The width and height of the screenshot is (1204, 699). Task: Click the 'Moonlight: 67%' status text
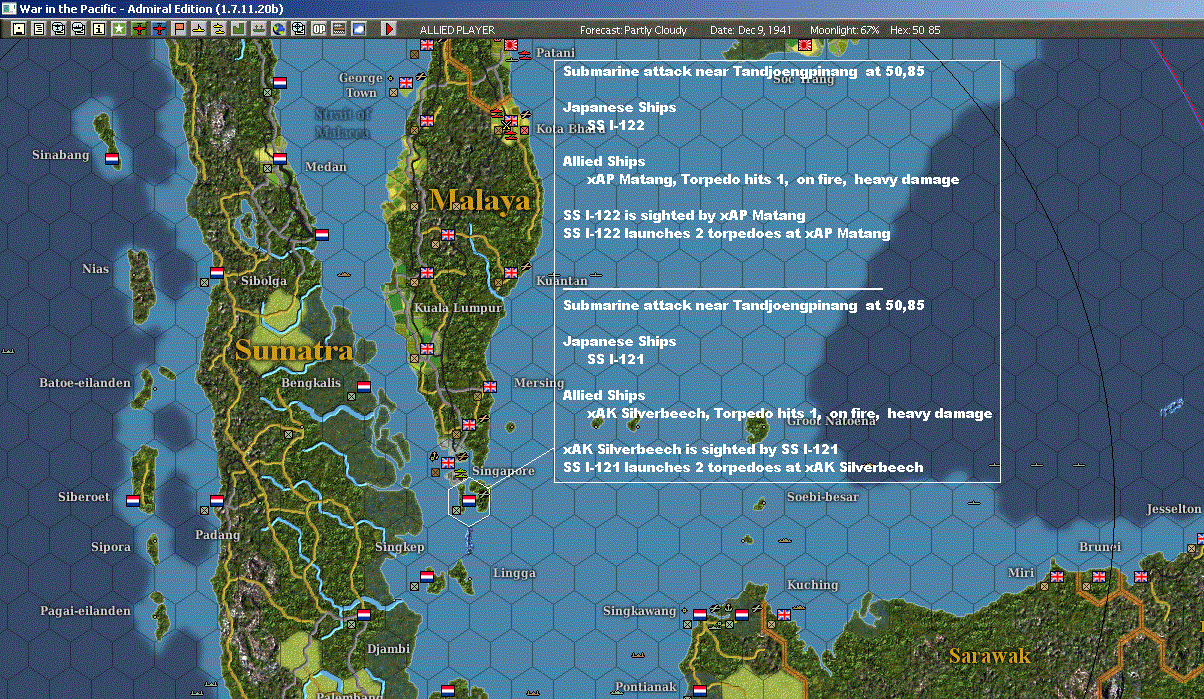845,30
